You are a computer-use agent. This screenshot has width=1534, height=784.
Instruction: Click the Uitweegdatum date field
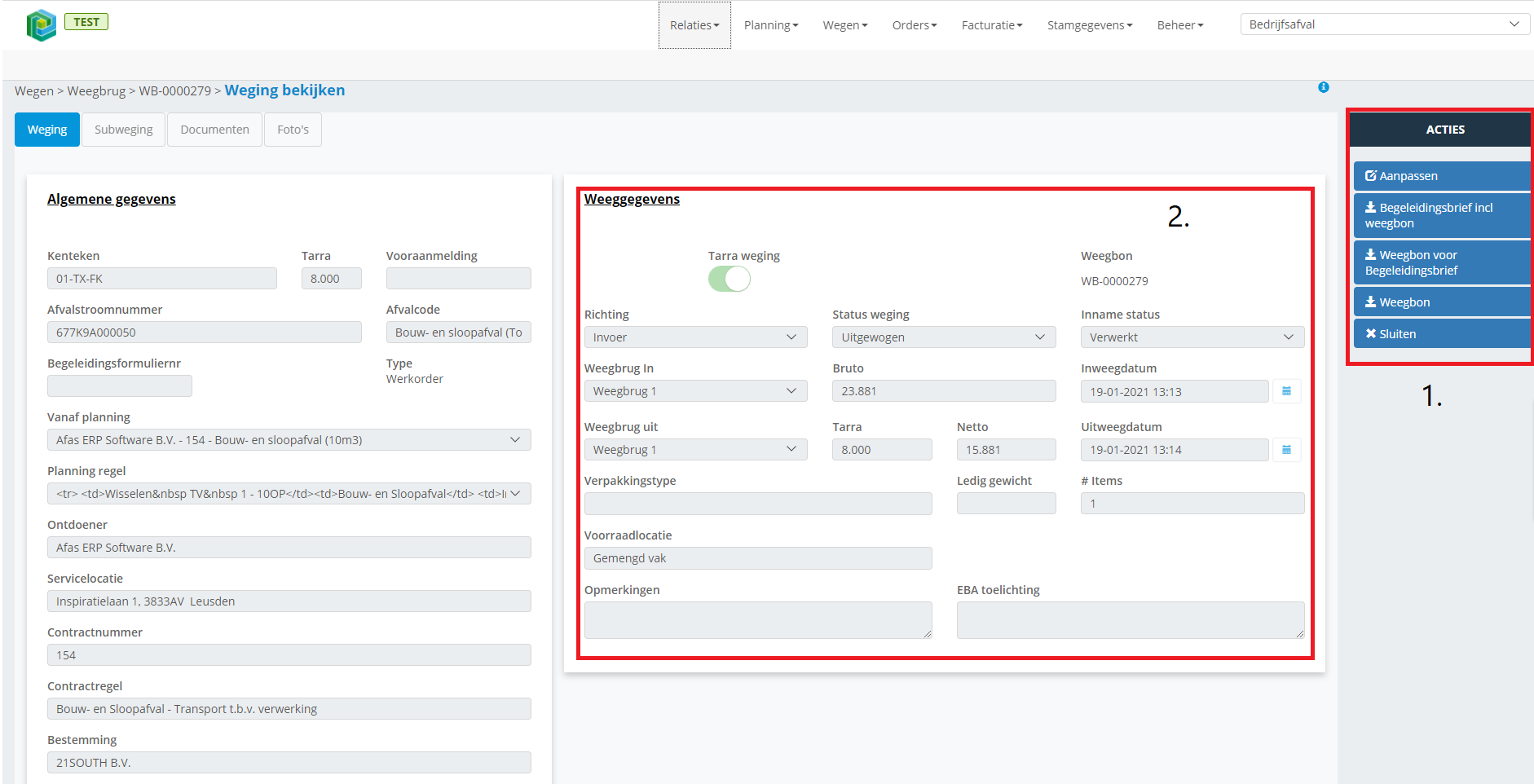[1175, 450]
